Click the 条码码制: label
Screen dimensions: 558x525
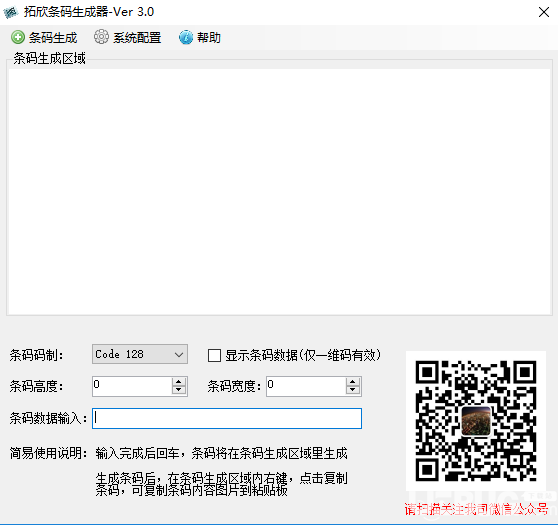tap(37, 355)
